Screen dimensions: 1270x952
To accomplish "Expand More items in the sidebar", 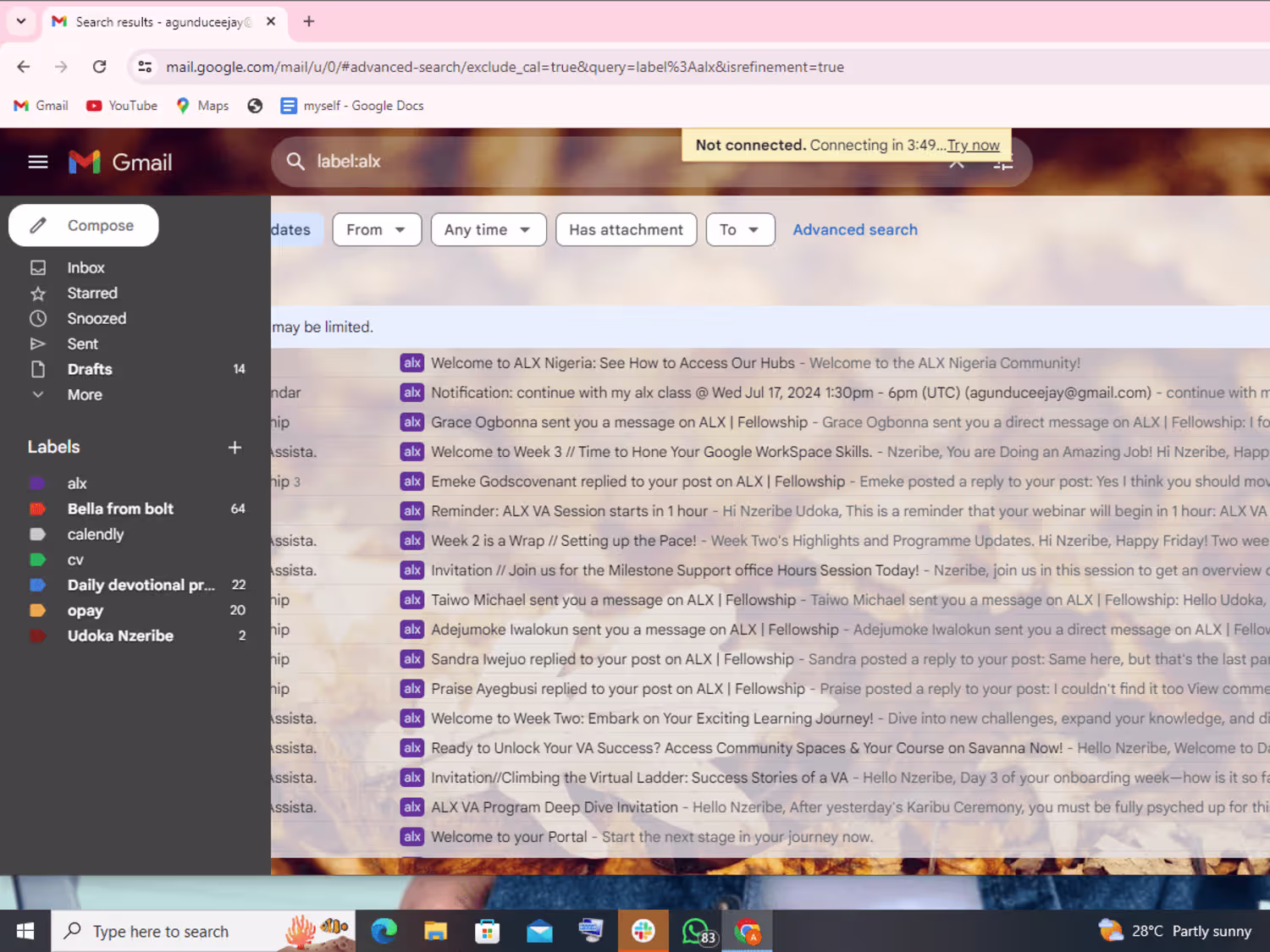I will click(x=85, y=394).
